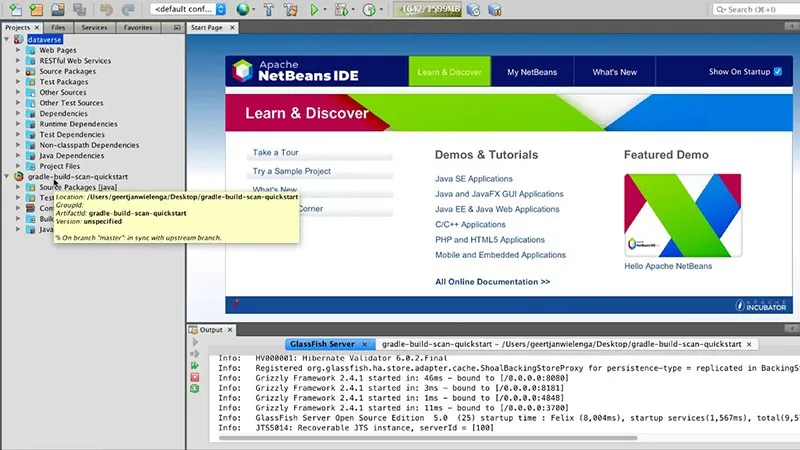
Task: Click the Redo arrow icon
Action: [128, 9]
